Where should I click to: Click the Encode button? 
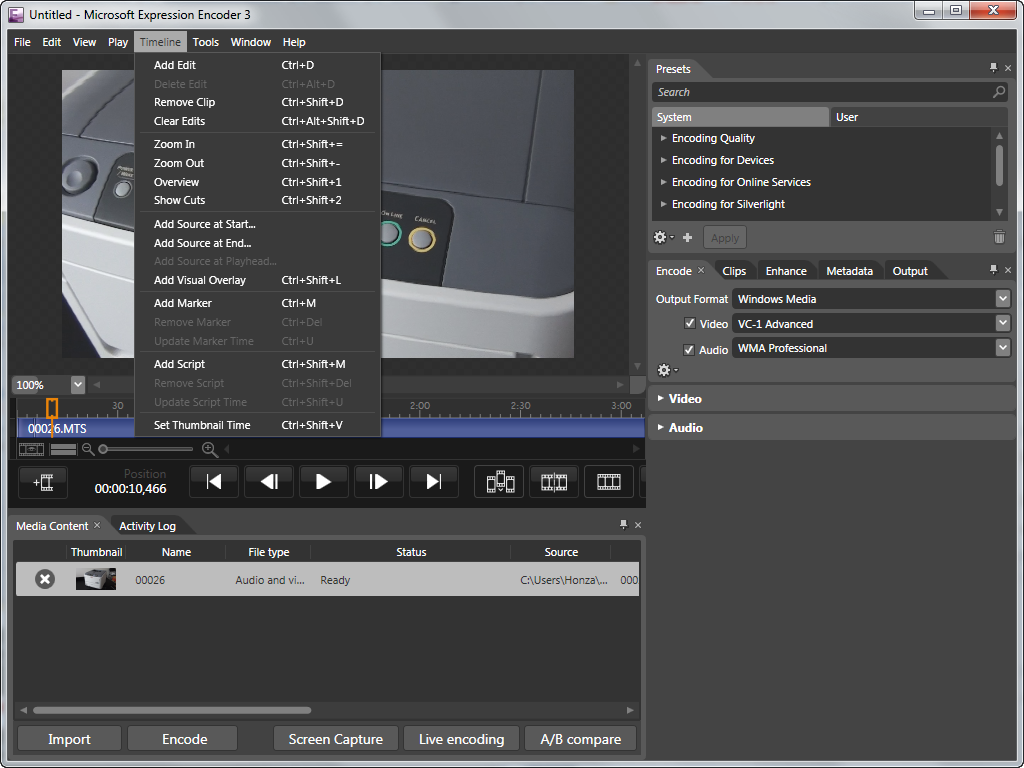pyautogui.click(x=184, y=739)
